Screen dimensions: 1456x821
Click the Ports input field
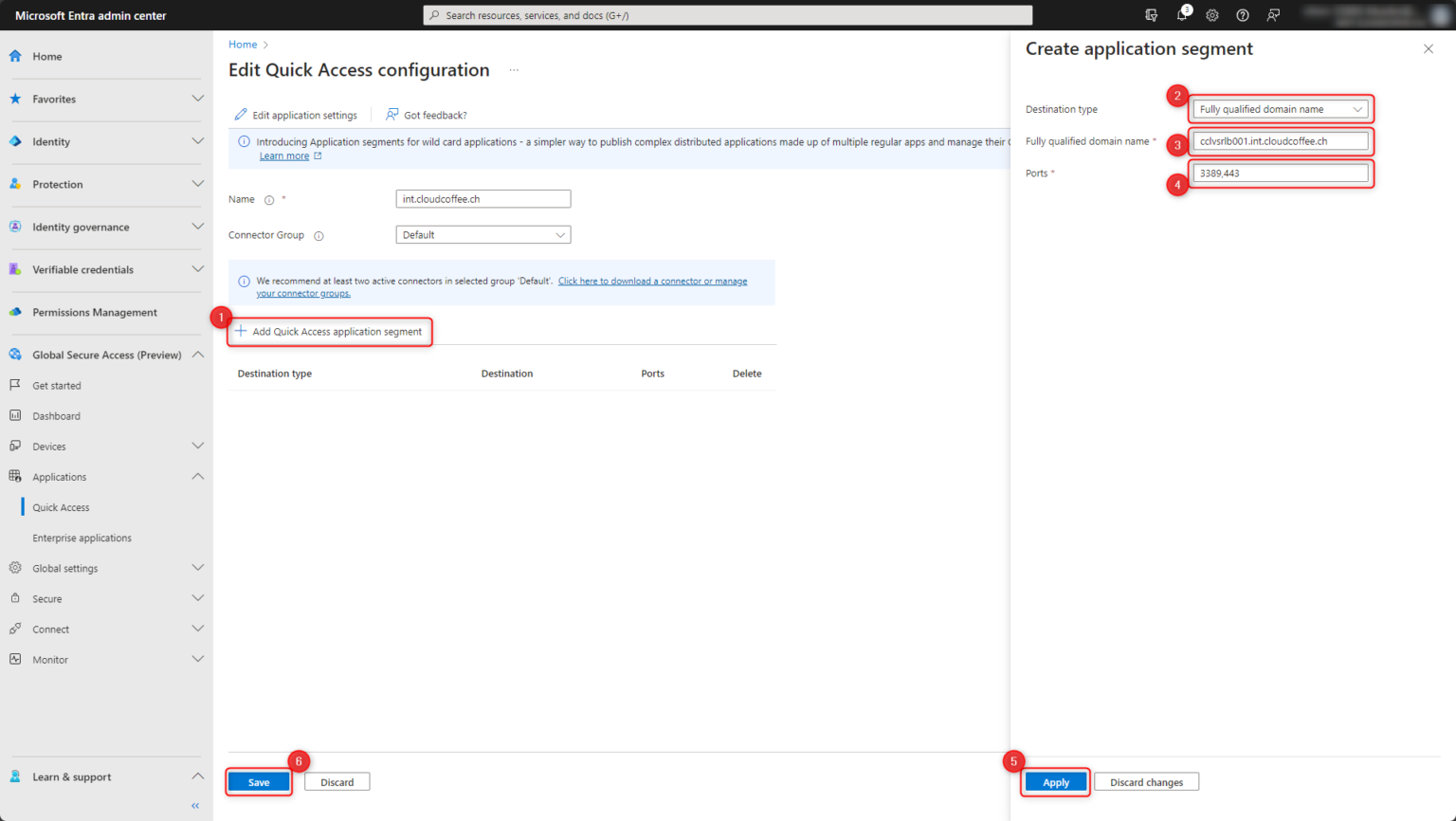1280,173
